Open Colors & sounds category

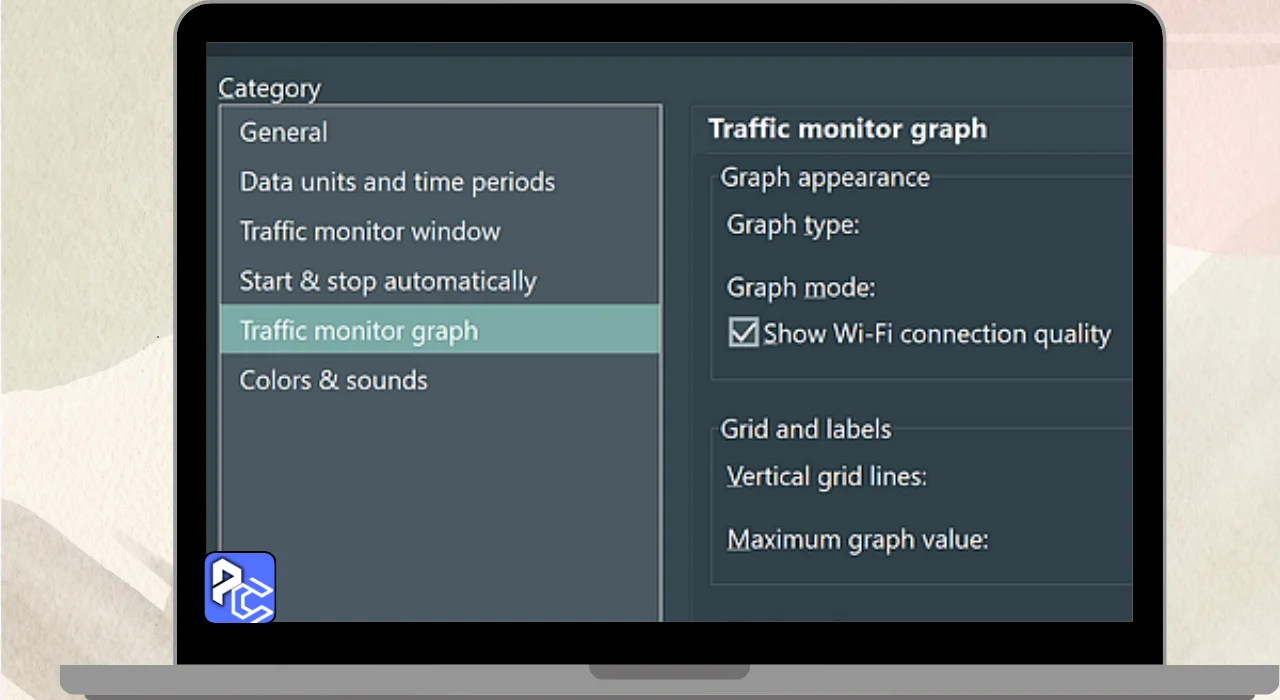click(x=440, y=380)
